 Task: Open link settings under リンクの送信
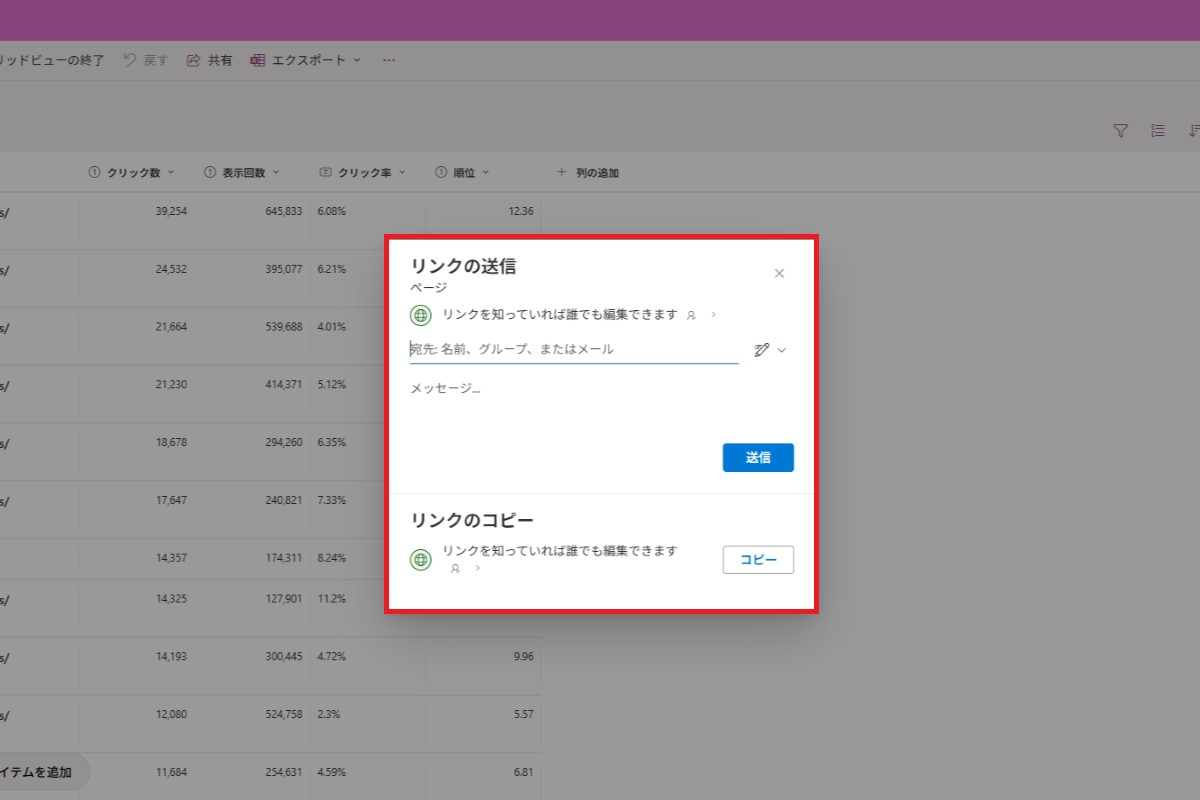pyautogui.click(x=564, y=314)
